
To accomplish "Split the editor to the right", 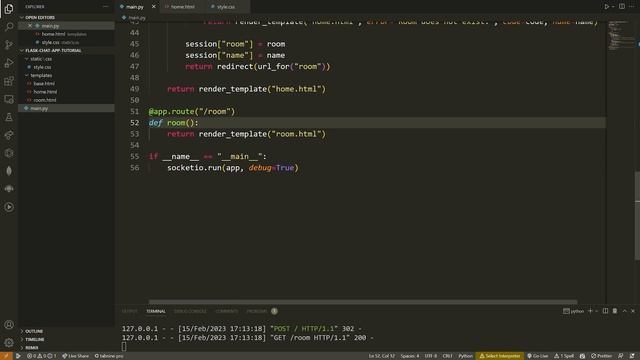I will (622, 7).
